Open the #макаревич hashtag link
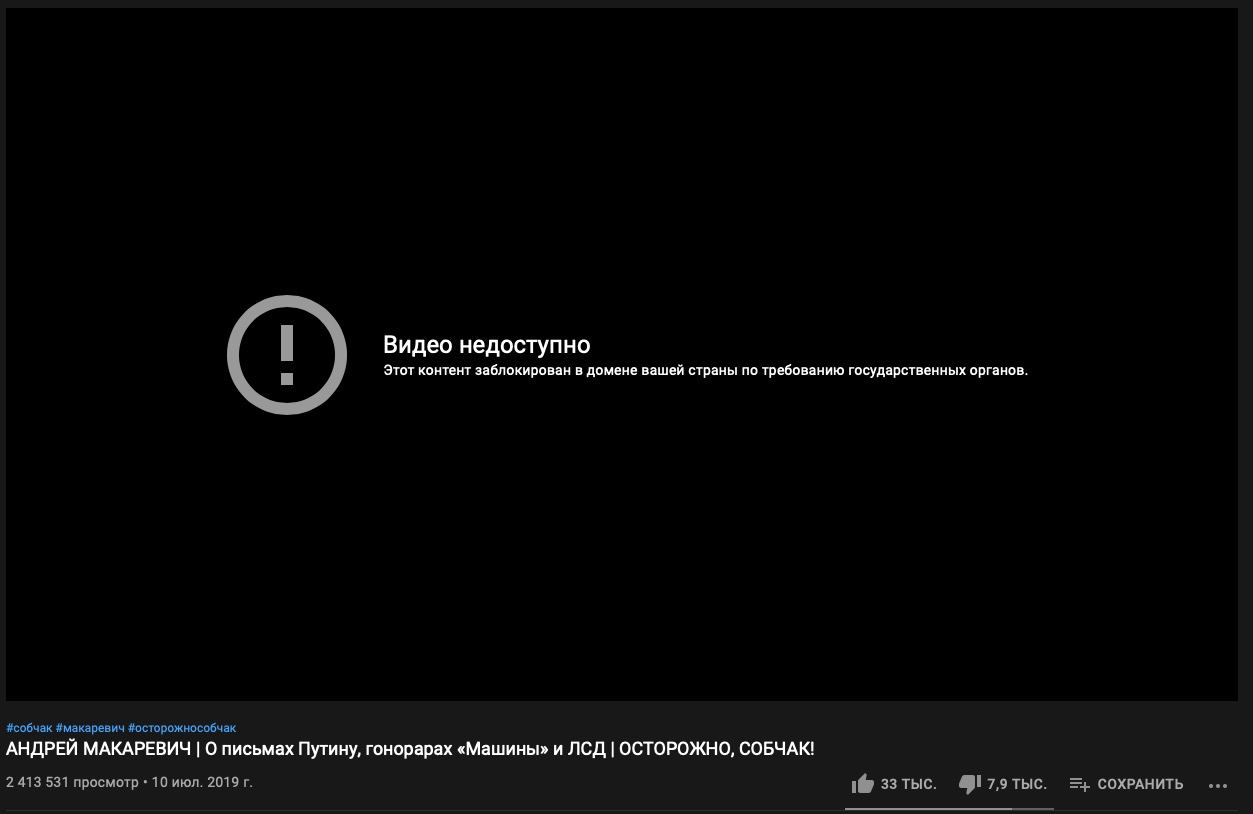Screen dimensions: 1253x814 pyautogui.click(x=90, y=728)
